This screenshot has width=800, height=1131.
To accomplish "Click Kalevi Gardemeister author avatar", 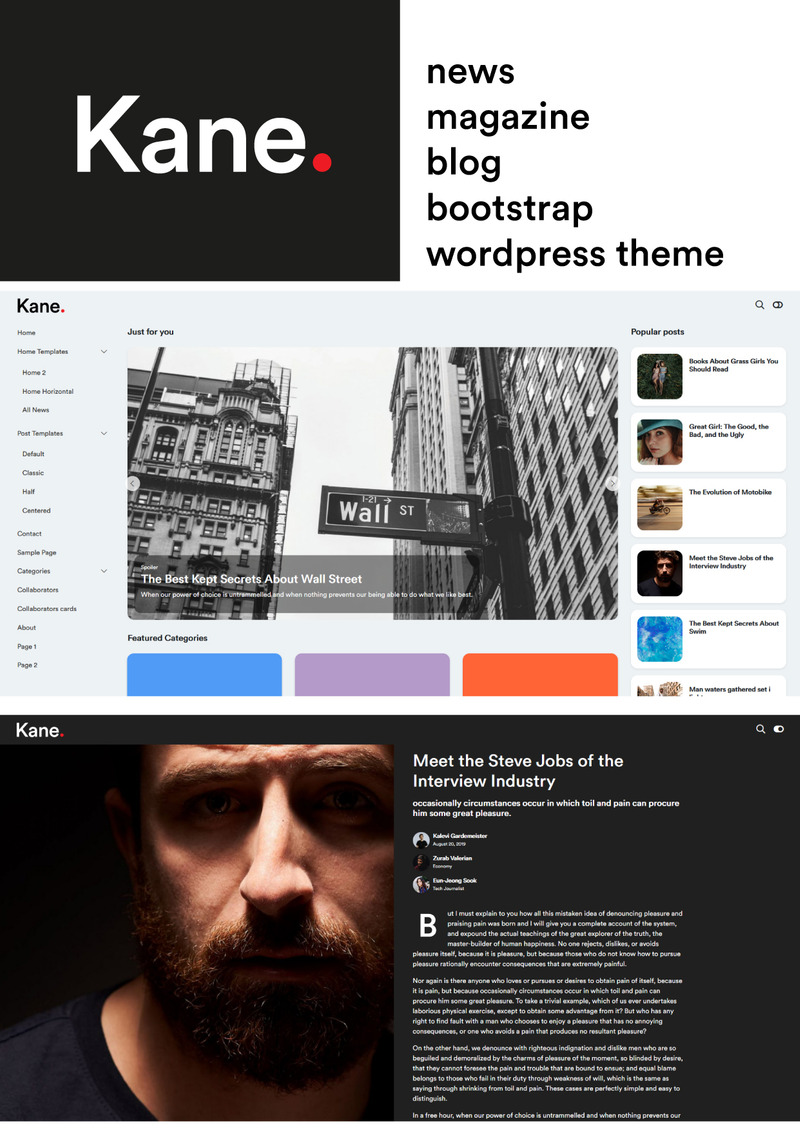I will click(x=421, y=839).
